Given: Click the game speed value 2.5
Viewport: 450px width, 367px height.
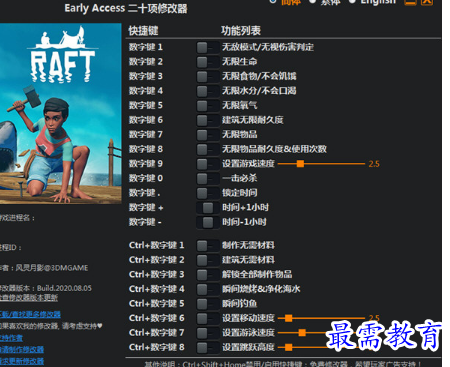Looking at the screenshot, I should pyautogui.click(x=374, y=164).
